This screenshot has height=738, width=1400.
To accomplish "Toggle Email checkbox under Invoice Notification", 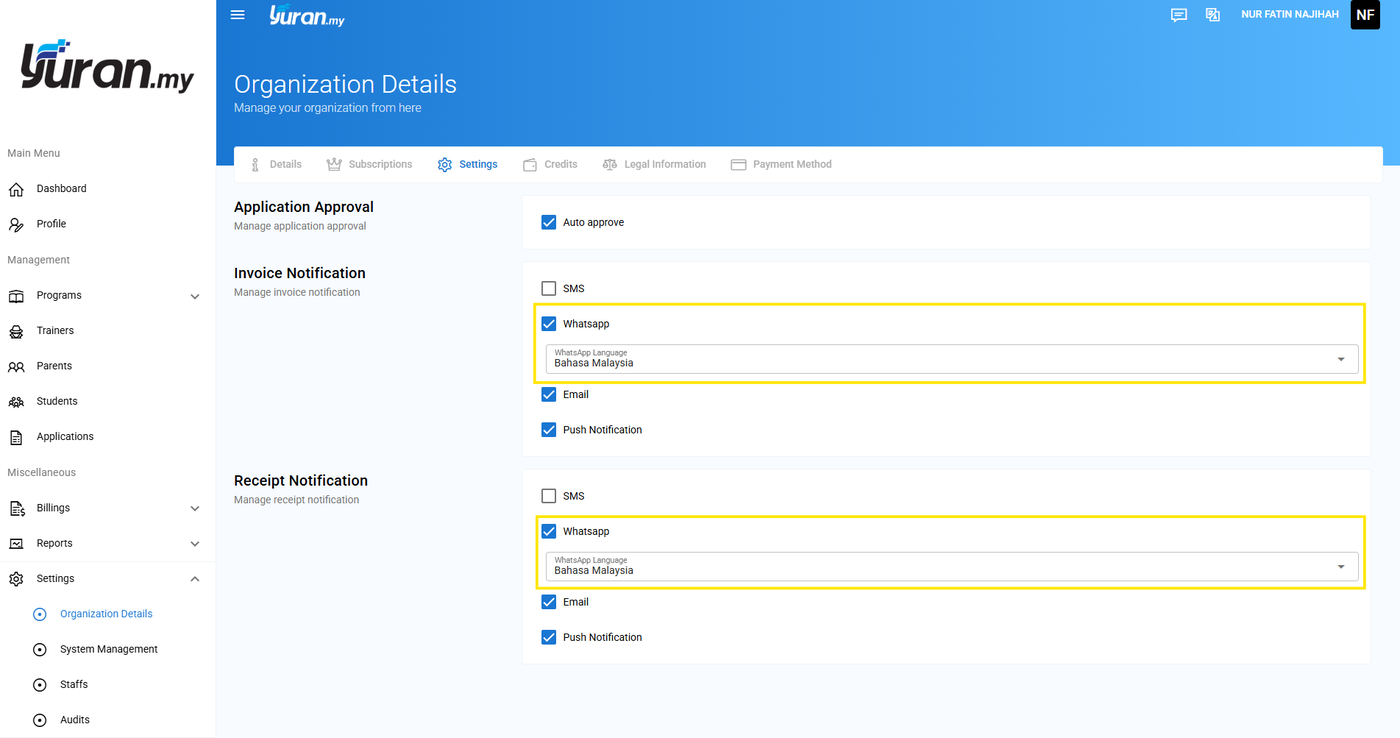I will [x=548, y=394].
